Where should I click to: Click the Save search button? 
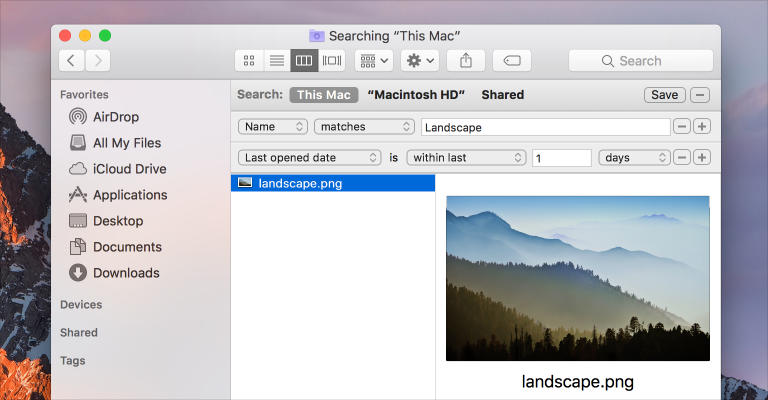coord(664,95)
